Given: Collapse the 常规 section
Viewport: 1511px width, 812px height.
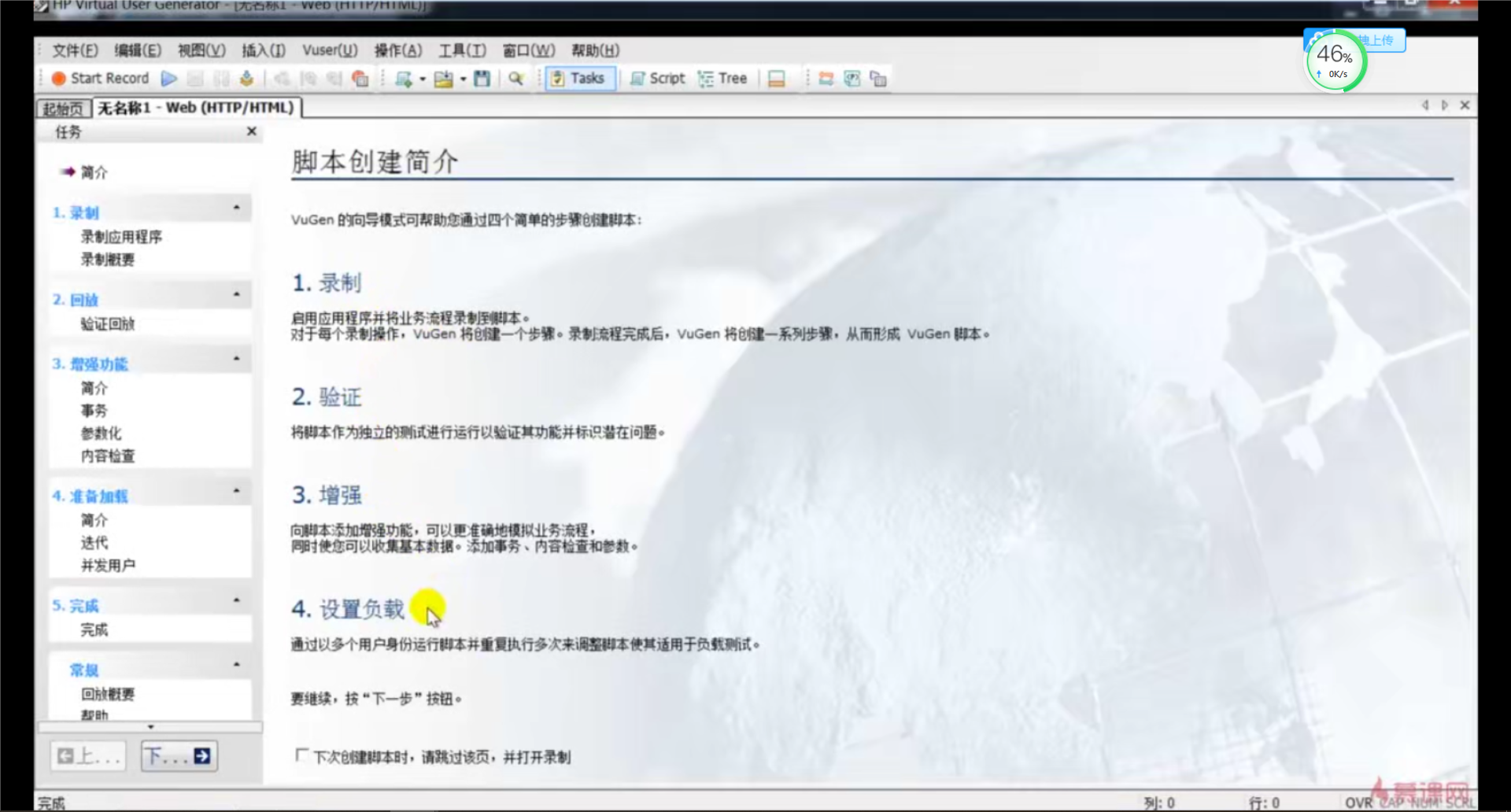Looking at the screenshot, I should [236, 665].
